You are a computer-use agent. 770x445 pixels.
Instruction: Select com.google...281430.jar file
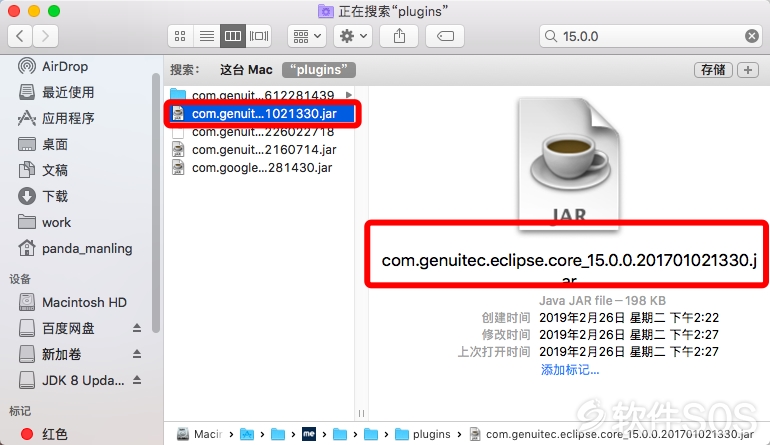pos(260,167)
